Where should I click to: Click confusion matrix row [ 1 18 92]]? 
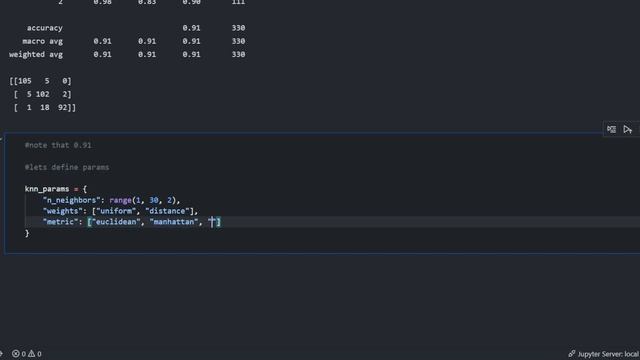pos(45,107)
